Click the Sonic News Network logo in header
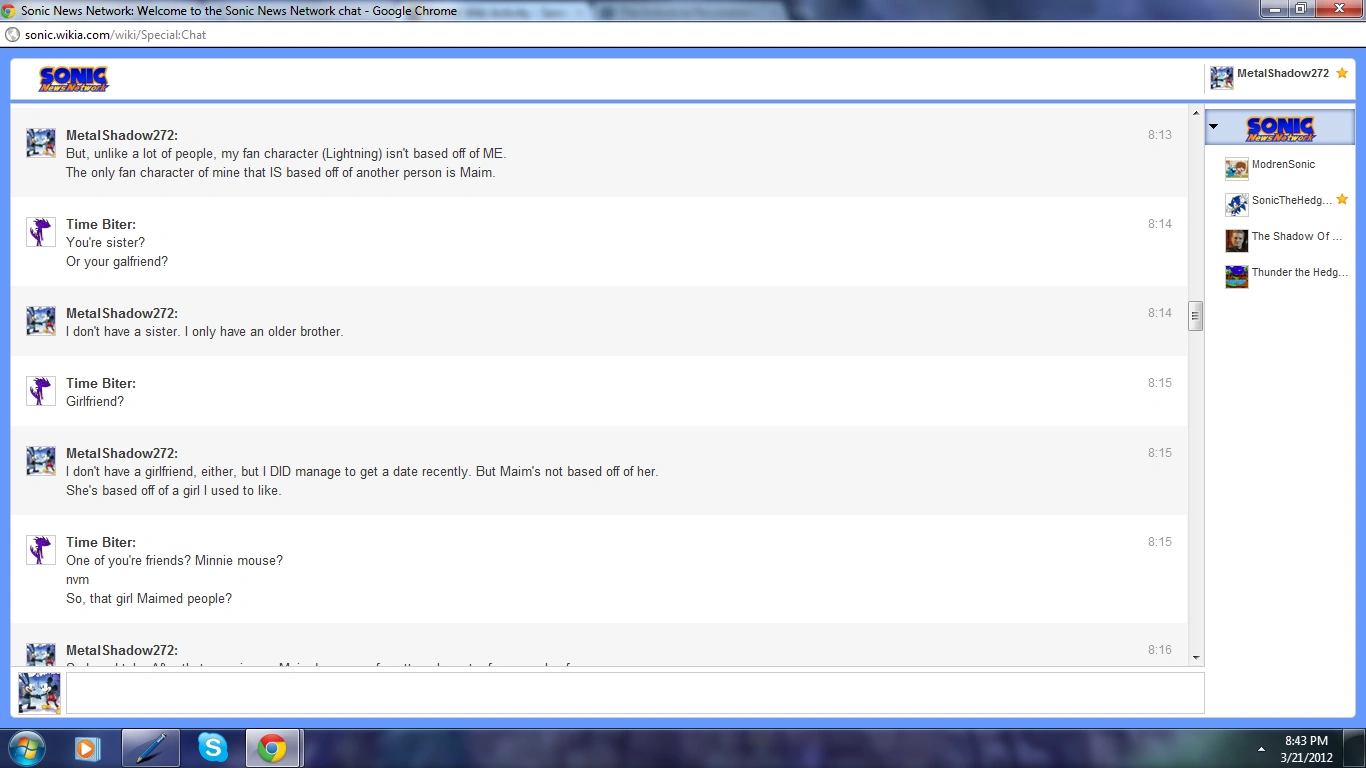 pyautogui.click(x=73, y=79)
